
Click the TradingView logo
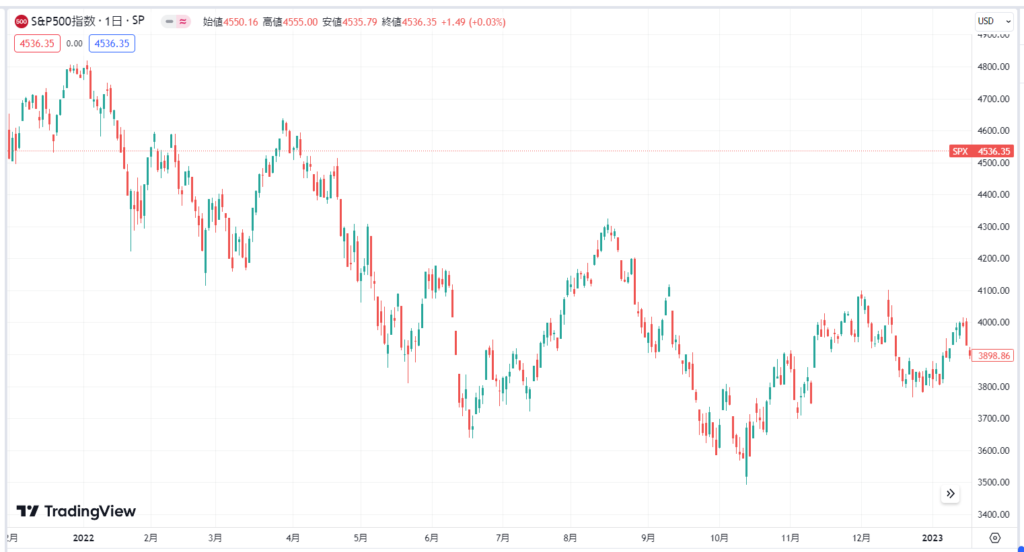tap(76, 511)
